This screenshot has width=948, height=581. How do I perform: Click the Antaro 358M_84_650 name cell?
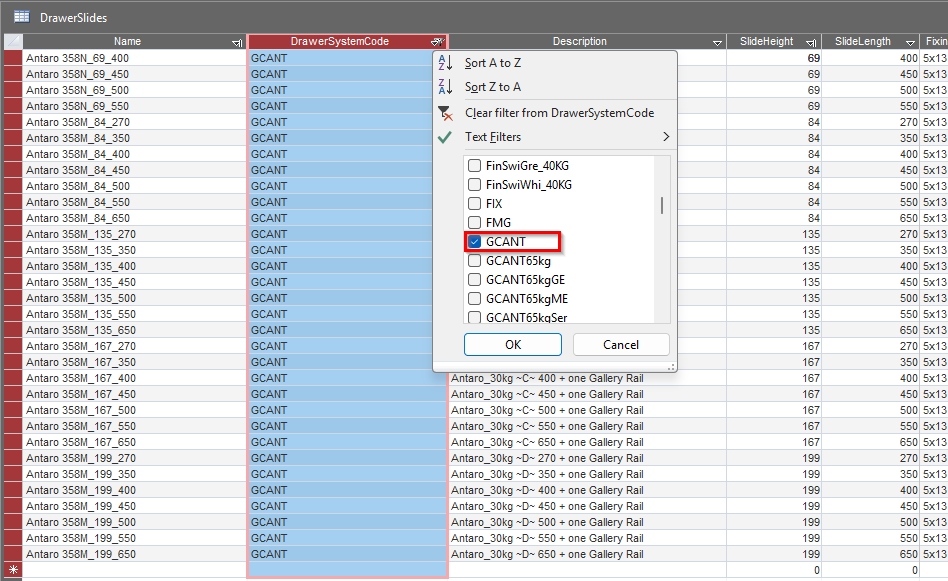[134, 218]
